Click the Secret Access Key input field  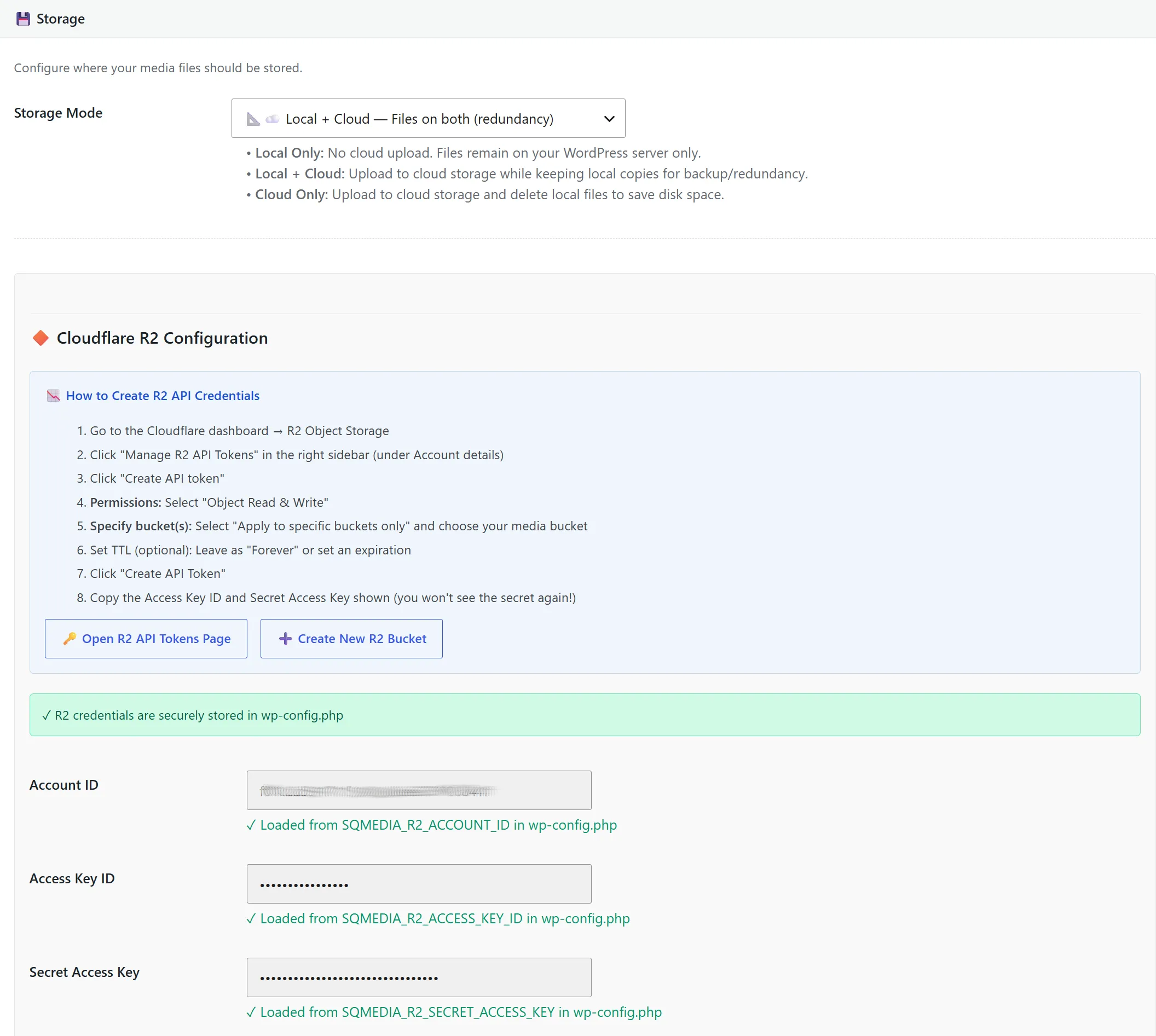[419, 977]
